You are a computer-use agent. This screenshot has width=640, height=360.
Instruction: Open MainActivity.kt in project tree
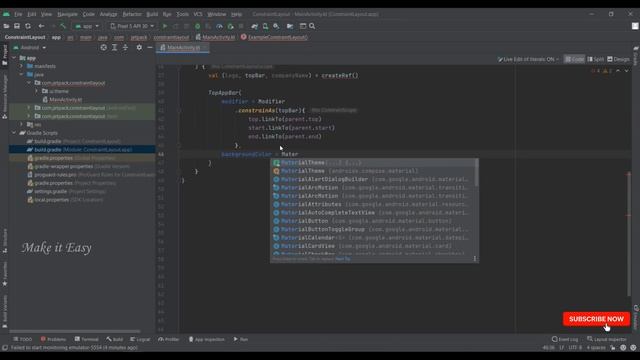[65, 100]
